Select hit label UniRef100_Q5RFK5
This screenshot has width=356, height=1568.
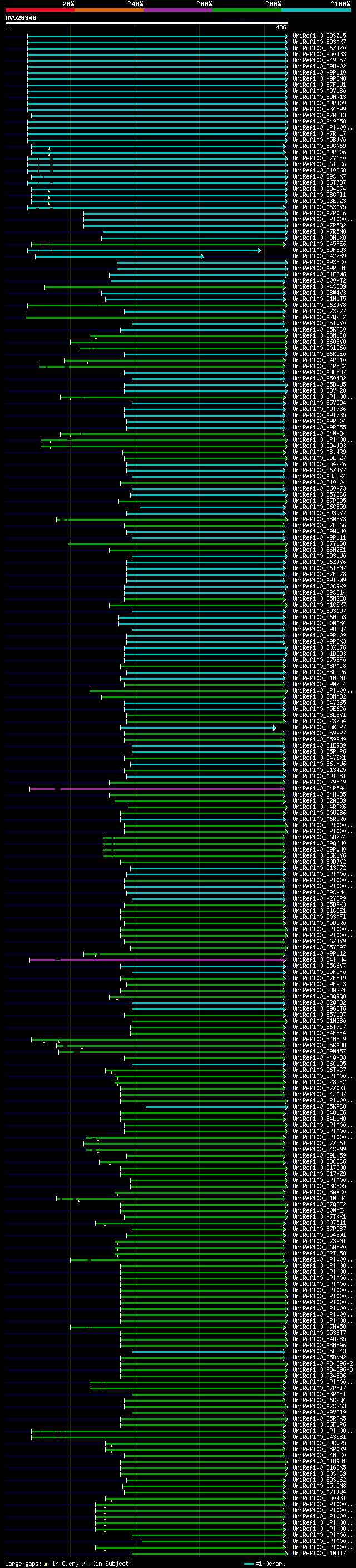pyautogui.click(x=319, y=1419)
